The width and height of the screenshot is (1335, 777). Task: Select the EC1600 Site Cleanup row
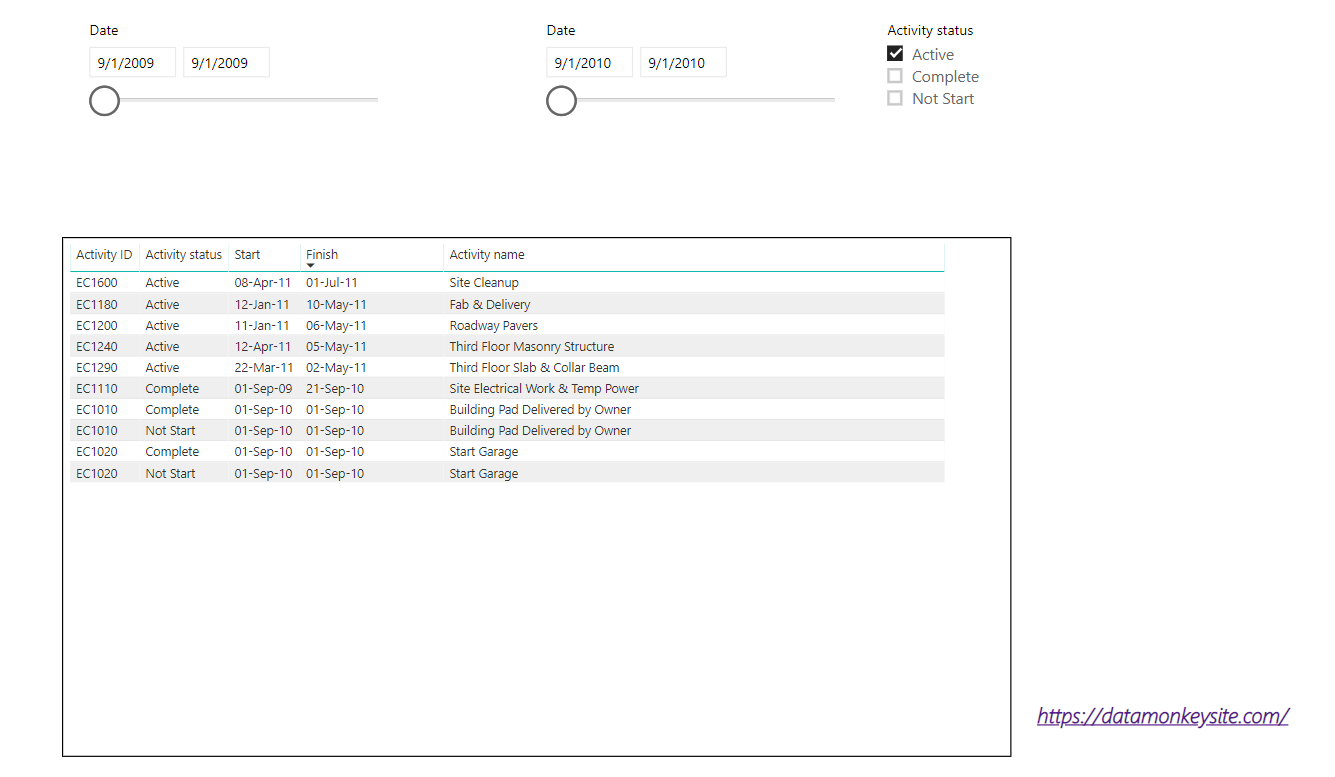point(484,283)
